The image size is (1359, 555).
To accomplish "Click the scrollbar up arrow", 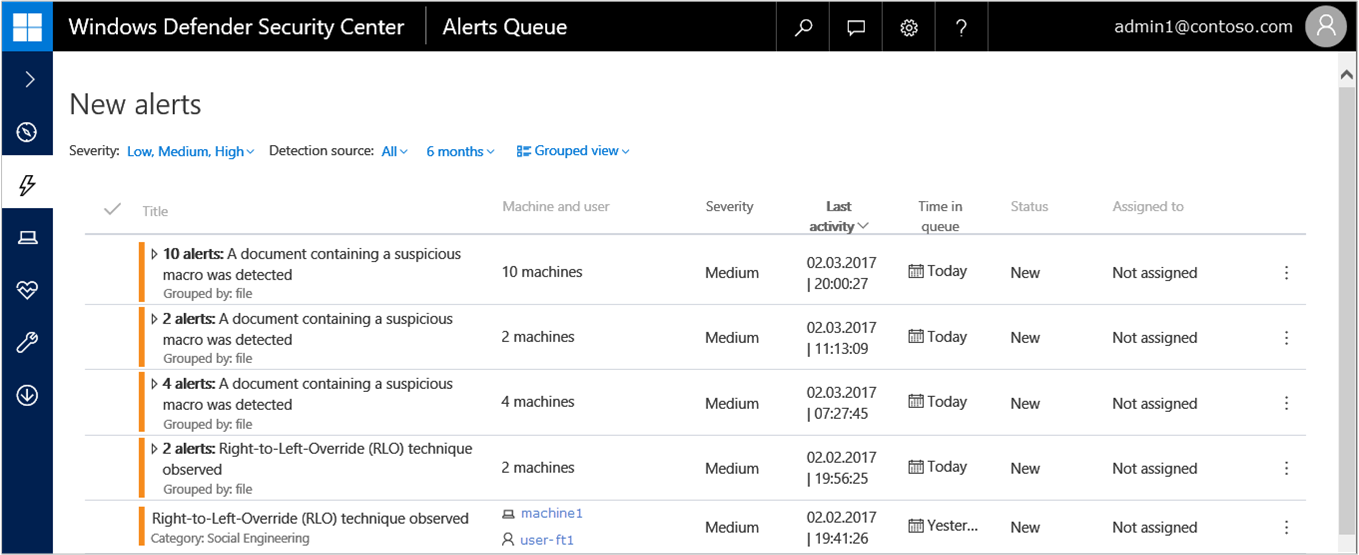I will 1347,75.
